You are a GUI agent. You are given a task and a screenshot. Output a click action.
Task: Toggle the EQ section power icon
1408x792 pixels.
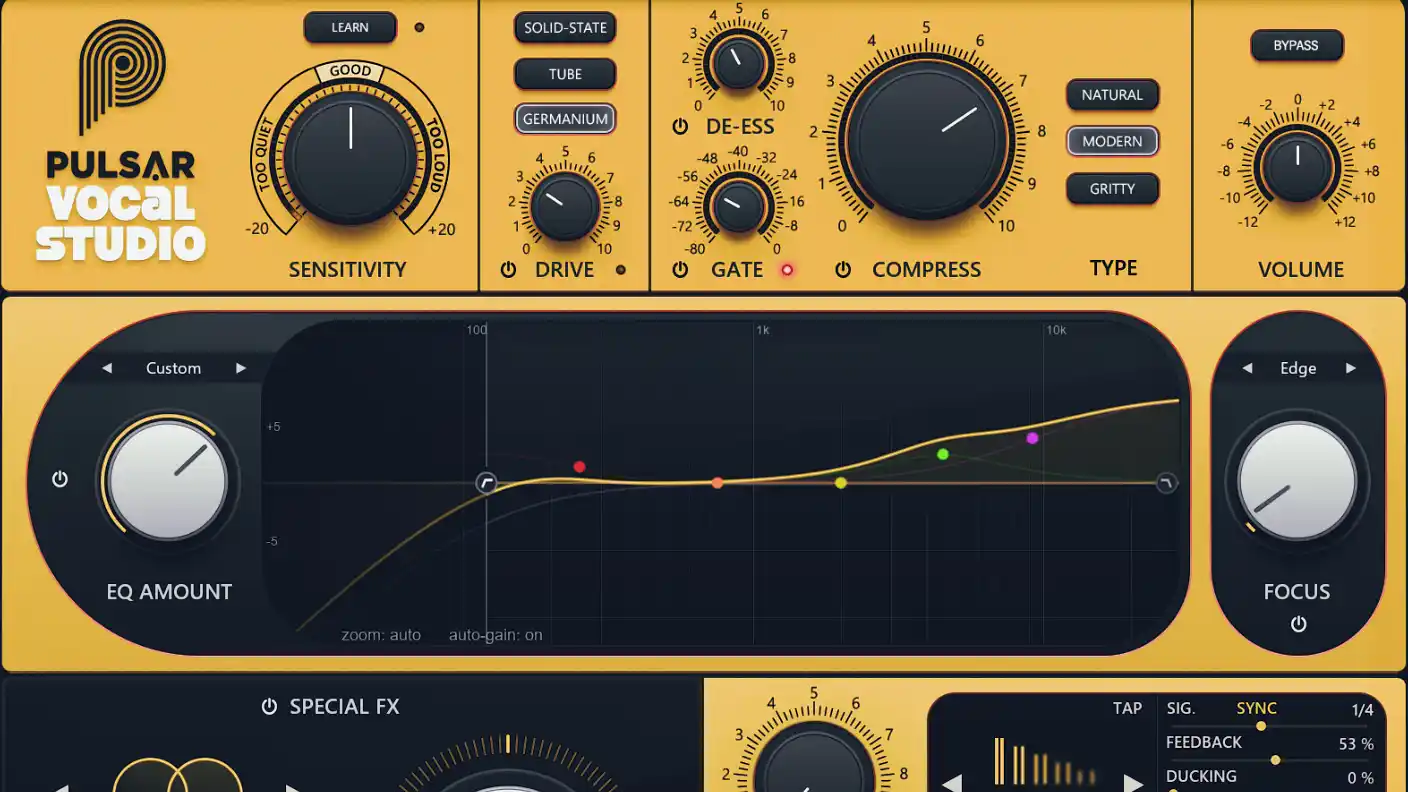(x=60, y=479)
